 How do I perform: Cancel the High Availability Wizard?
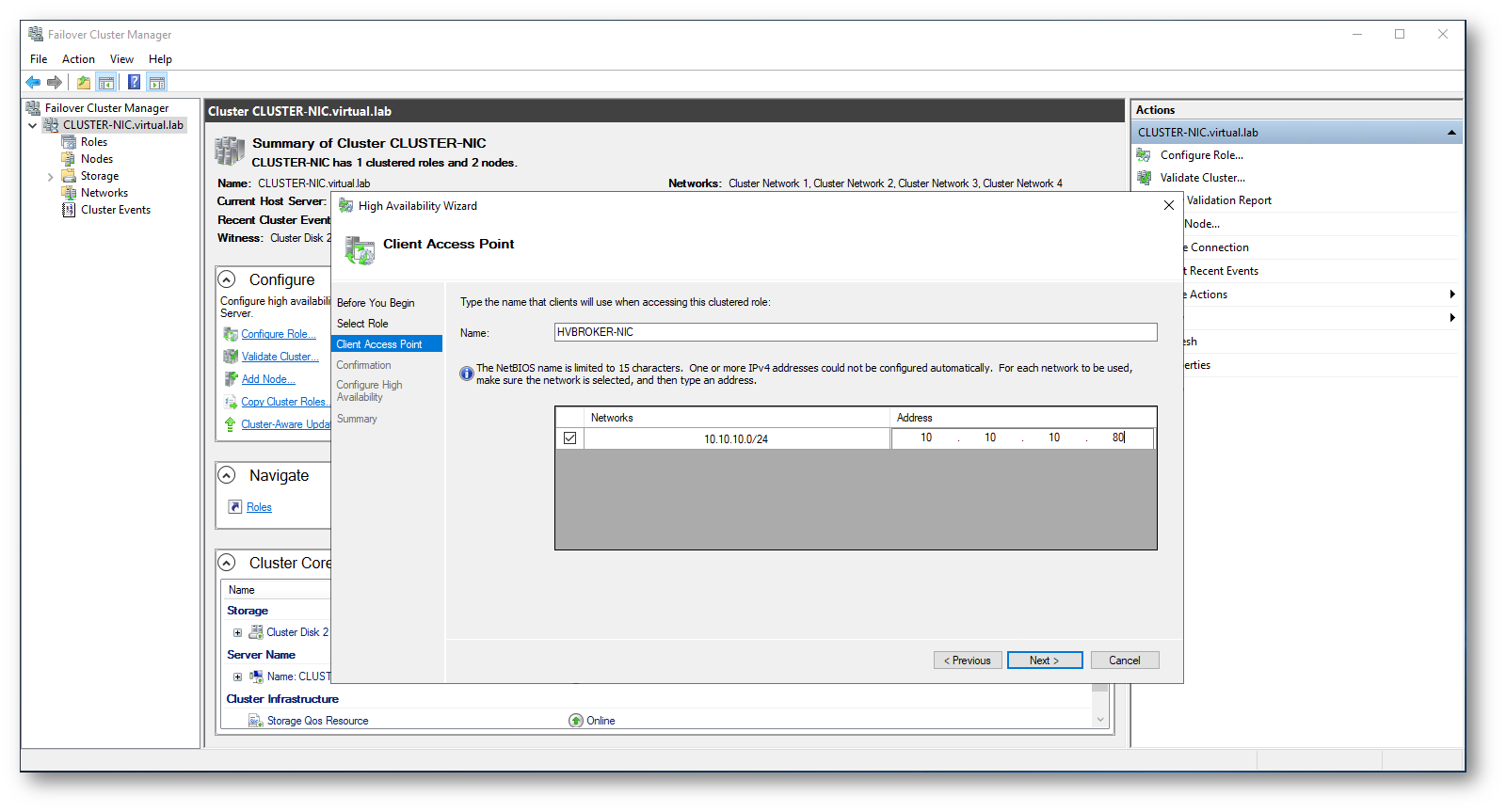[1125, 661]
